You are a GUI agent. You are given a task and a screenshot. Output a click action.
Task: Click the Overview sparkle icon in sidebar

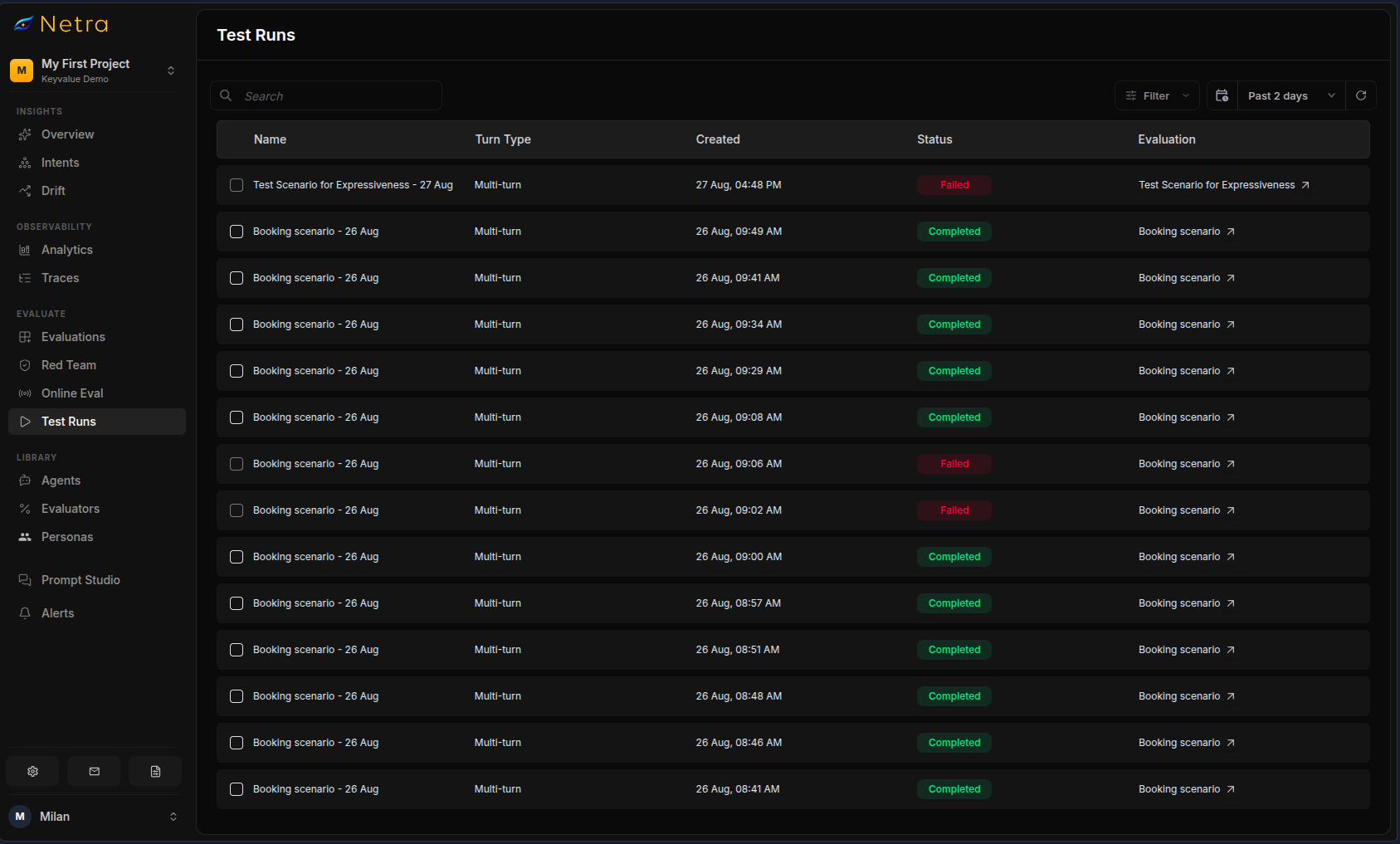click(25, 134)
